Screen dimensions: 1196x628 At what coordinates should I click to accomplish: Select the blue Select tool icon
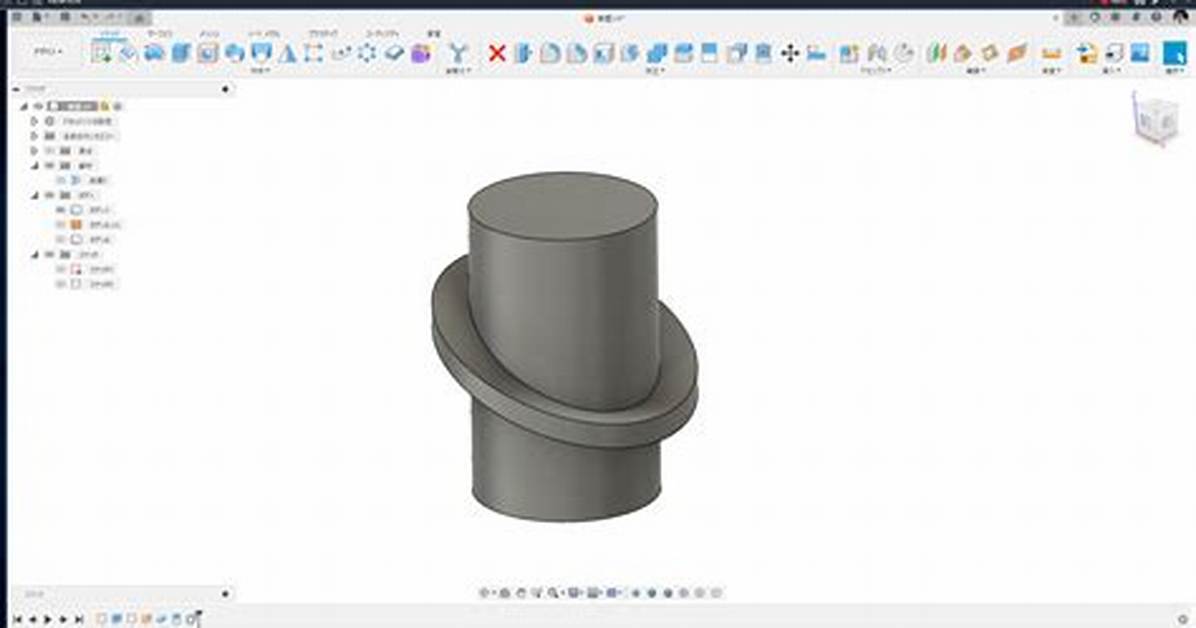tap(1175, 53)
